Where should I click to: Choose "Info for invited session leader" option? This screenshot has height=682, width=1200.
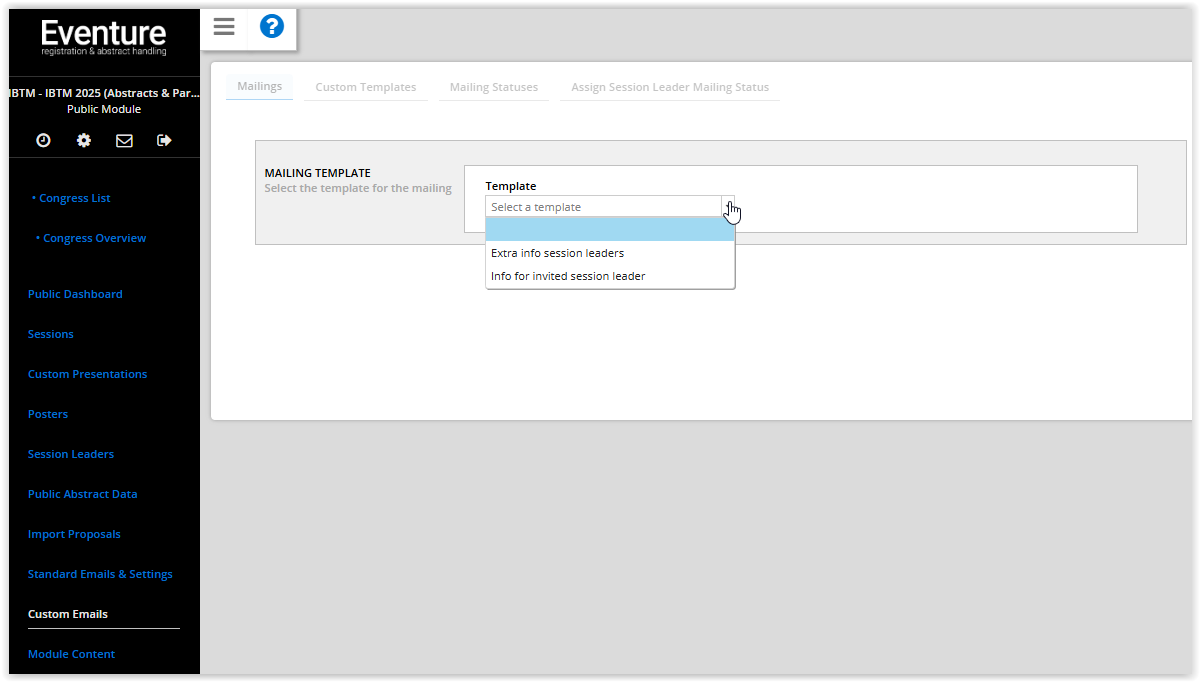pos(568,276)
